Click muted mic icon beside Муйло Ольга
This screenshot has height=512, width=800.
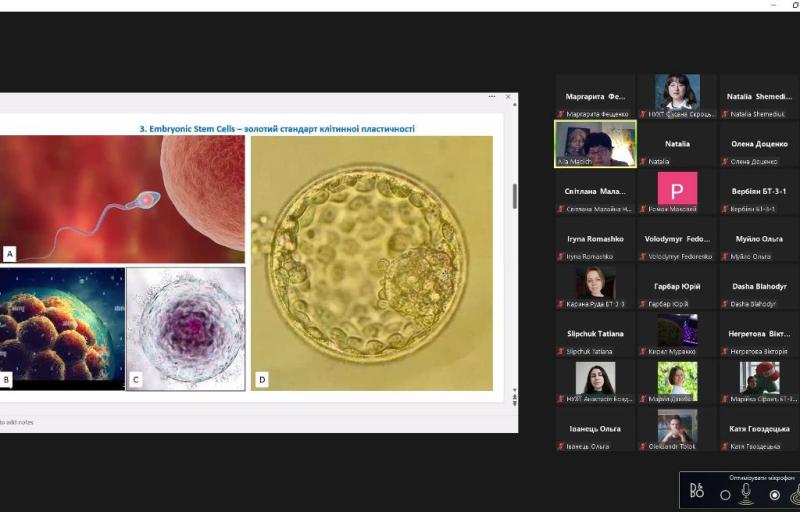pos(724,257)
